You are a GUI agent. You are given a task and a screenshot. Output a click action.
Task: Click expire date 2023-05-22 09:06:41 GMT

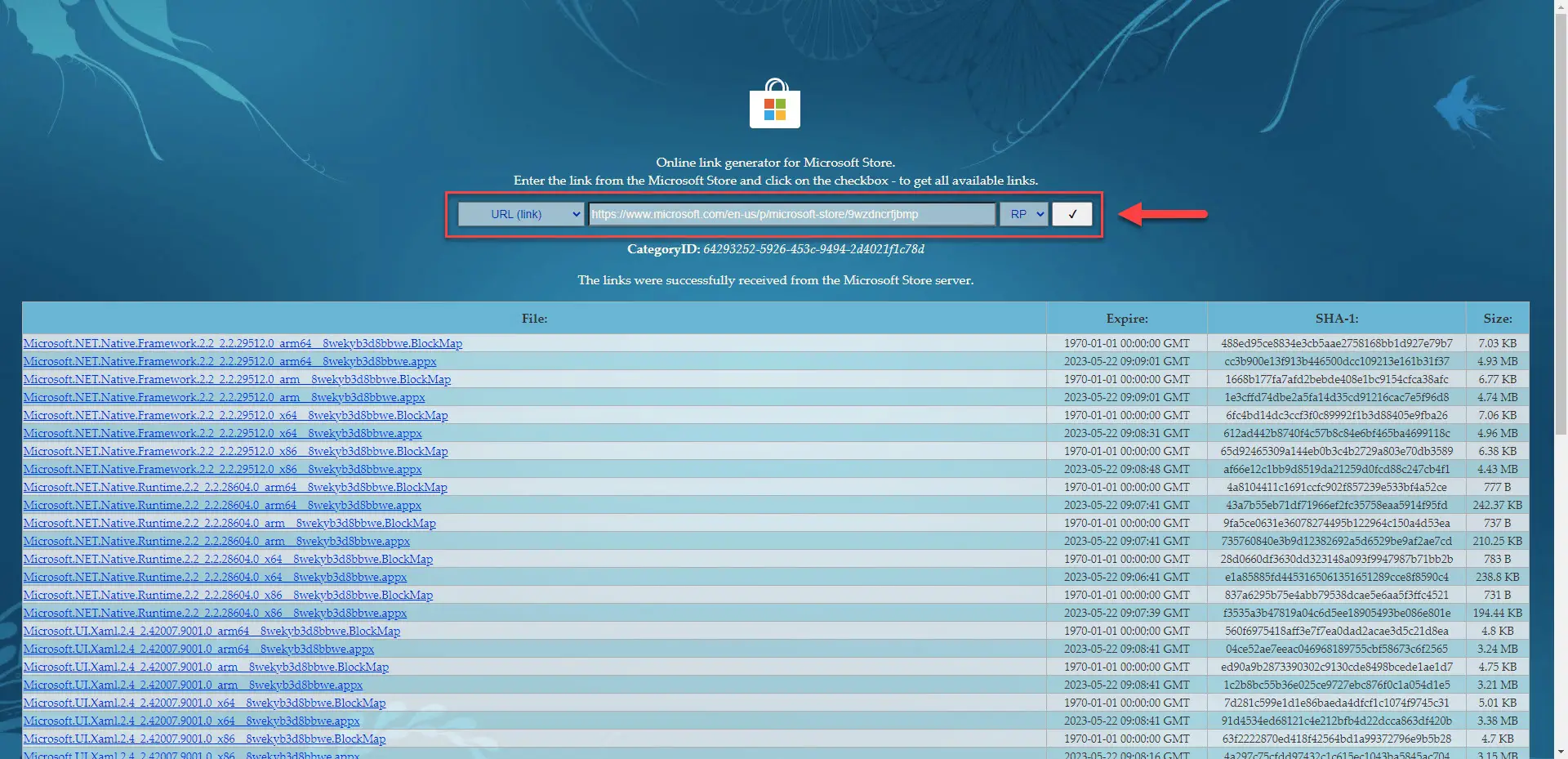1126,577
